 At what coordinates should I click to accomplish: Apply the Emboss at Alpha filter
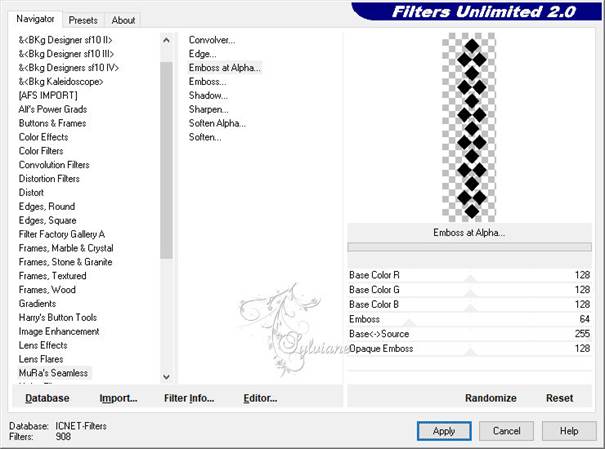point(444,431)
